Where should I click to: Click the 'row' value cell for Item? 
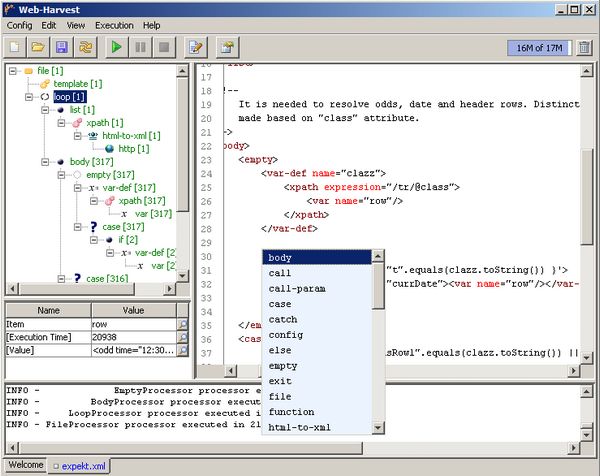tap(134, 324)
